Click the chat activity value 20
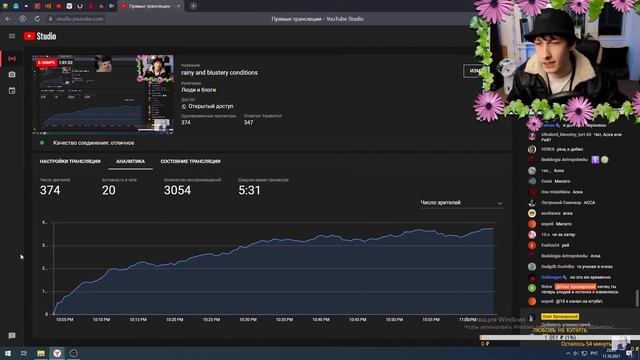This screenshot has width=640, height=360. (x=109, y=190)
